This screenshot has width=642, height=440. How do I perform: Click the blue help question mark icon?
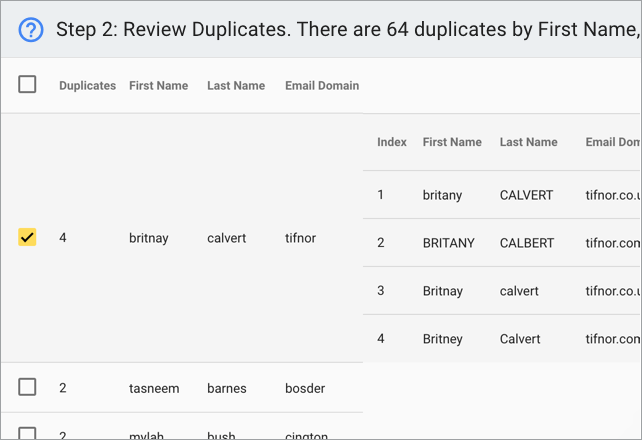pyautogui.click(x=31, y=29)
